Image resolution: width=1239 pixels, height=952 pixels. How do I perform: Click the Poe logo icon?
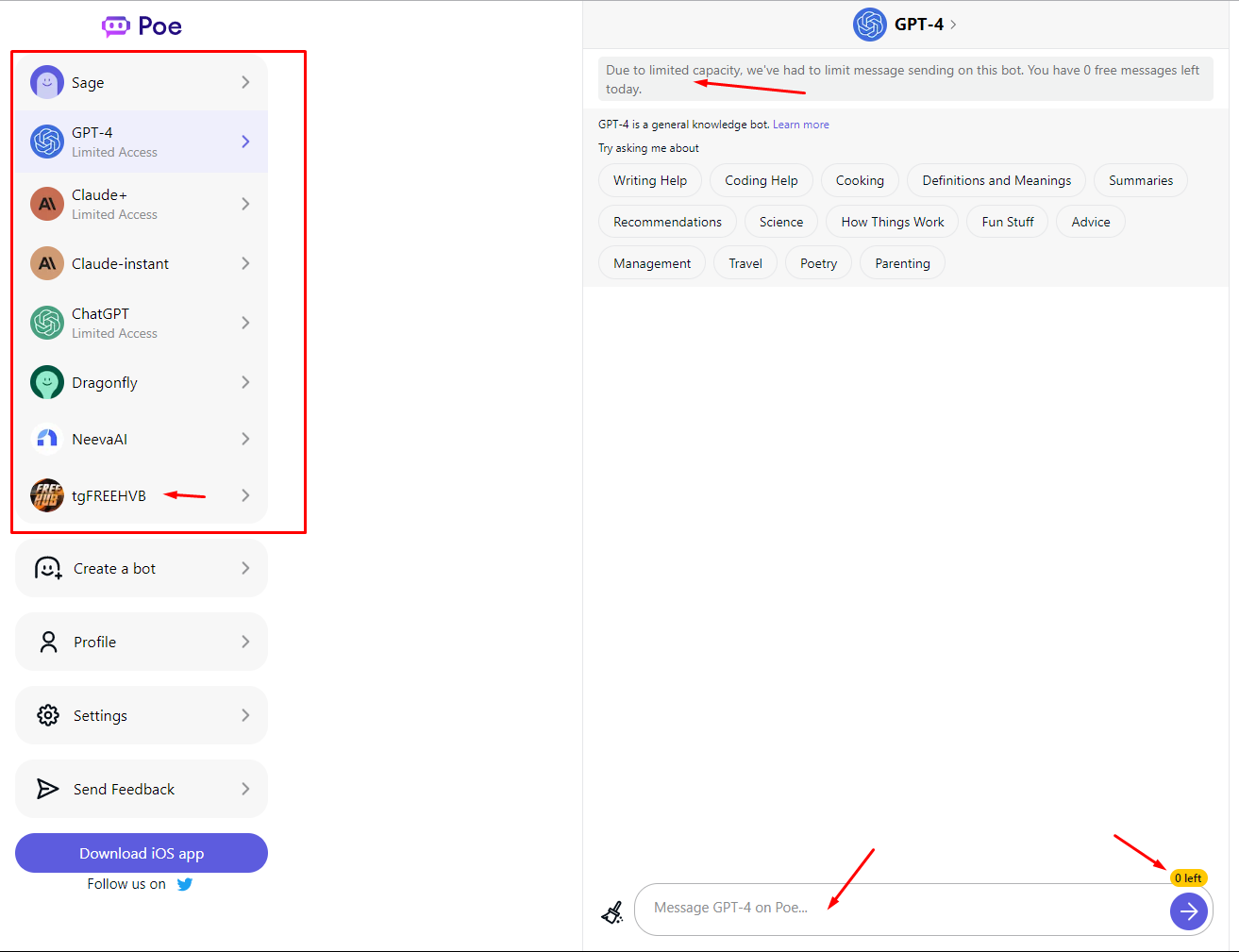click(115, 26)
